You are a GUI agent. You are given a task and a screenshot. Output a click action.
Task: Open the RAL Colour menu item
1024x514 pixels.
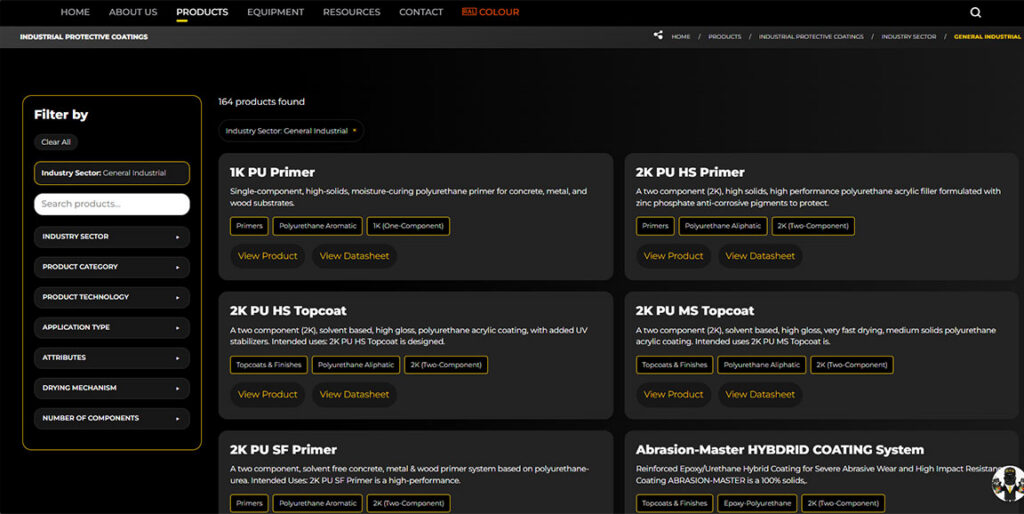coord(490,12)
